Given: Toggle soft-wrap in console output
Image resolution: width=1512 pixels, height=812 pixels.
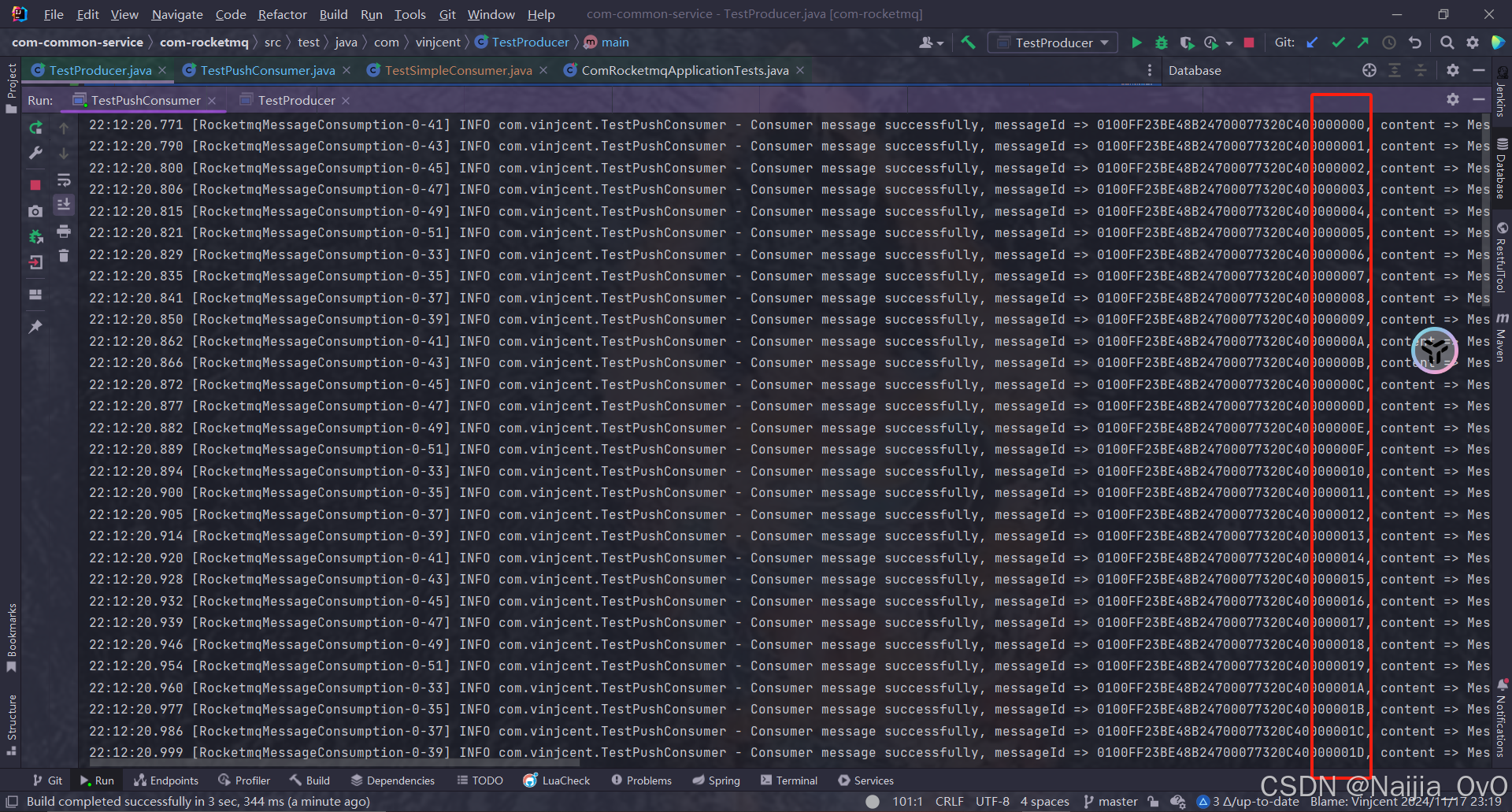Looking at the screenshot, I should point(64,180).
